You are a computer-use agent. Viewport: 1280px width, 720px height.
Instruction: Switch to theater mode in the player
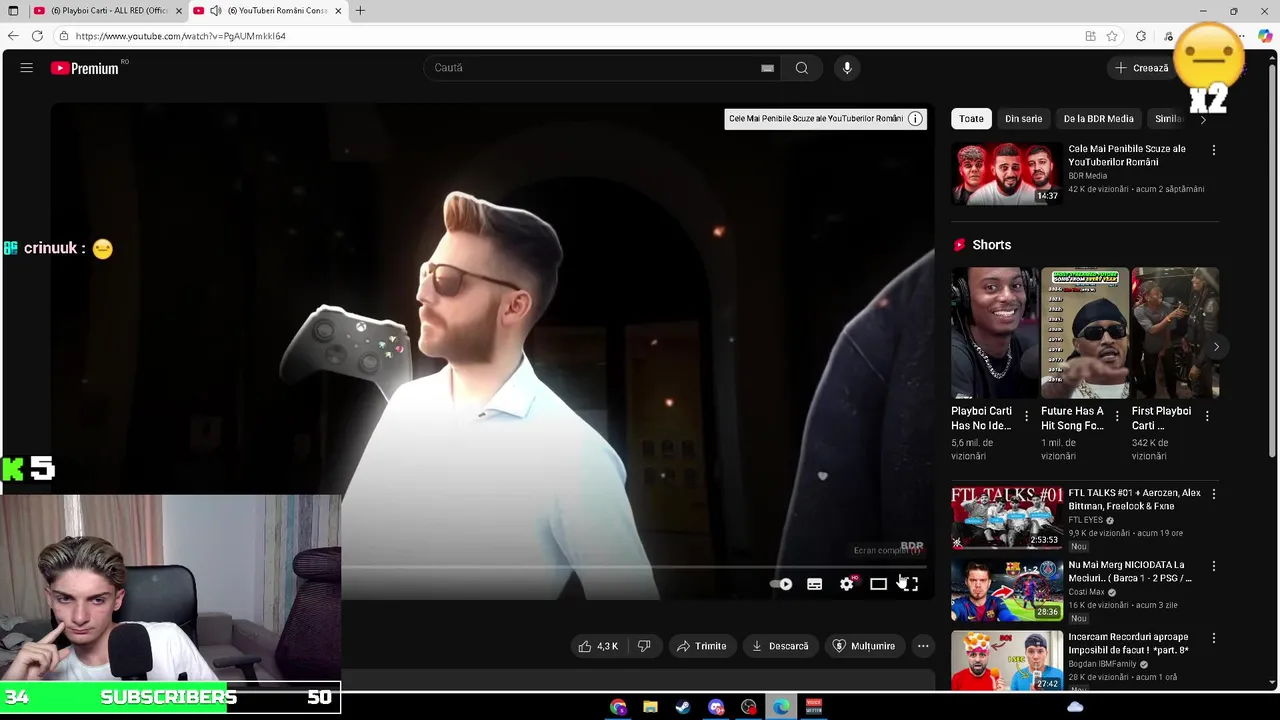coord(878,584)
